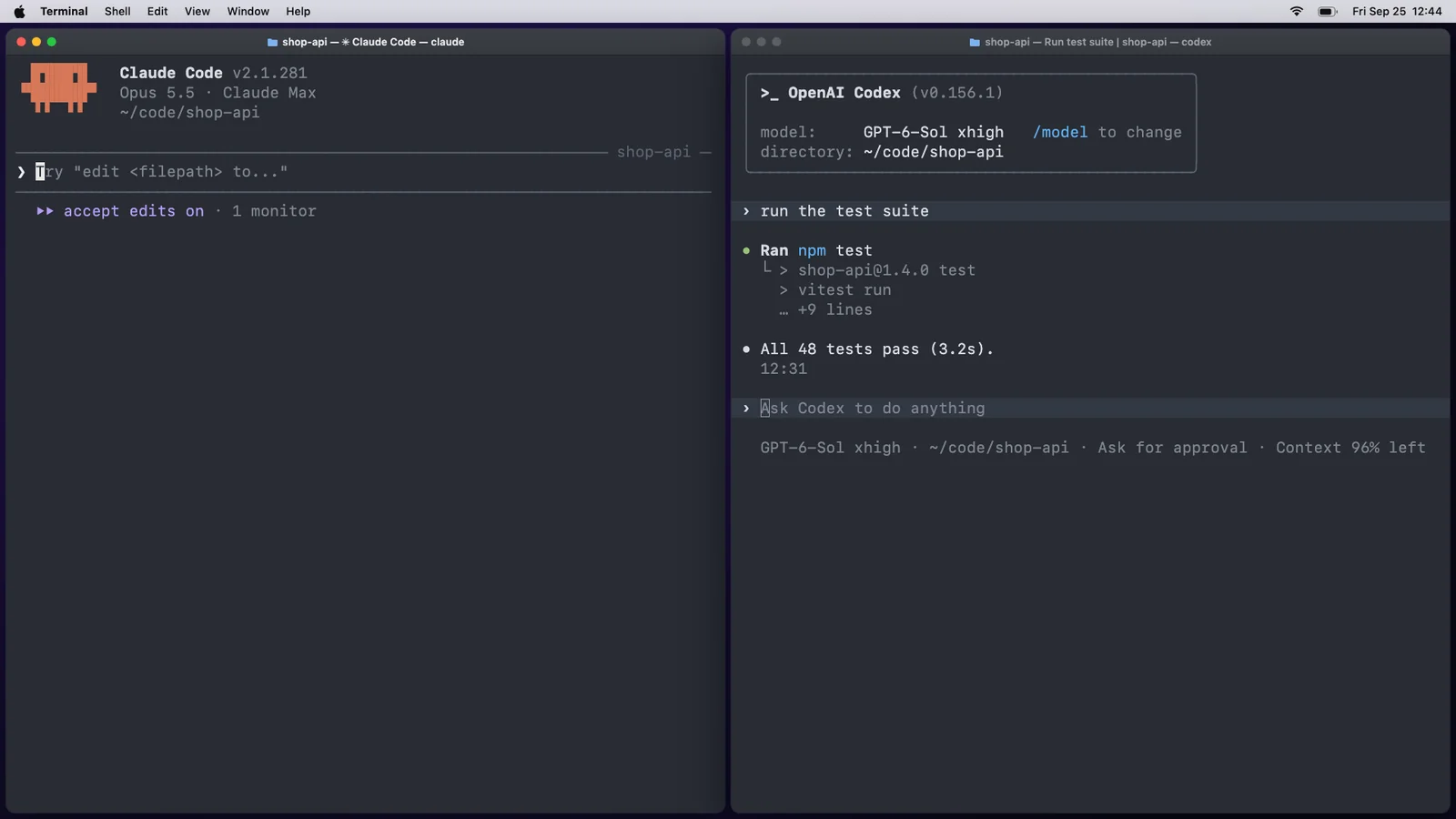Open the Apple menu
Image resolution: width=1456 pixels, height=819 pixels.
point(19,11)
